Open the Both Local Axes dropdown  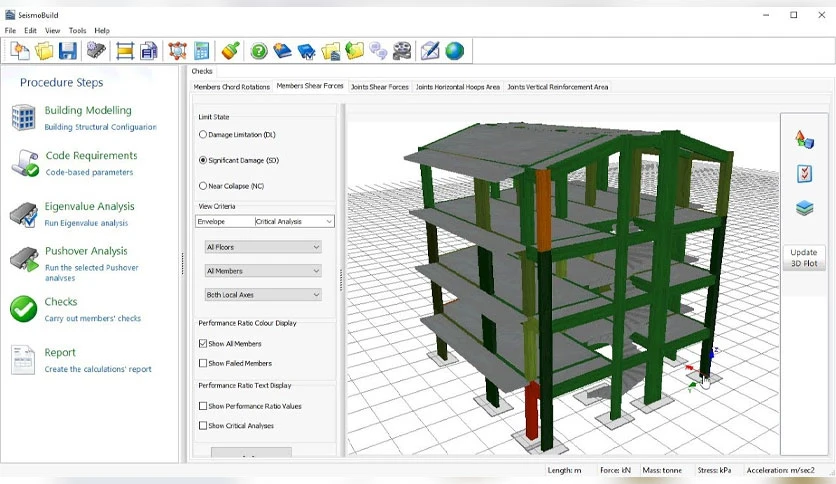point(263,295)
